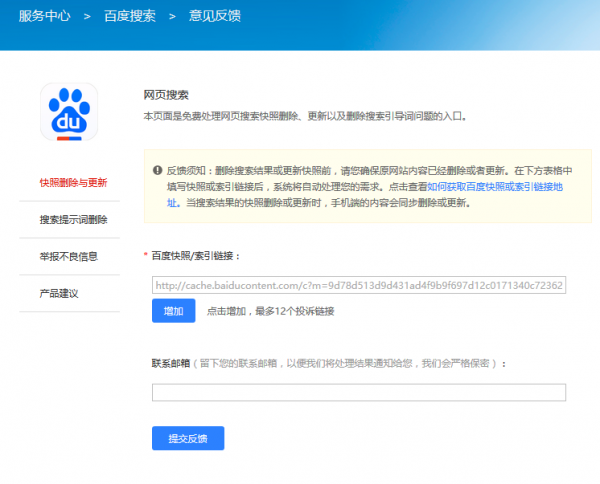Click the blue 增加 button
Image resolution: width=600 pixels, height=484 pixels.
[174, 311]
